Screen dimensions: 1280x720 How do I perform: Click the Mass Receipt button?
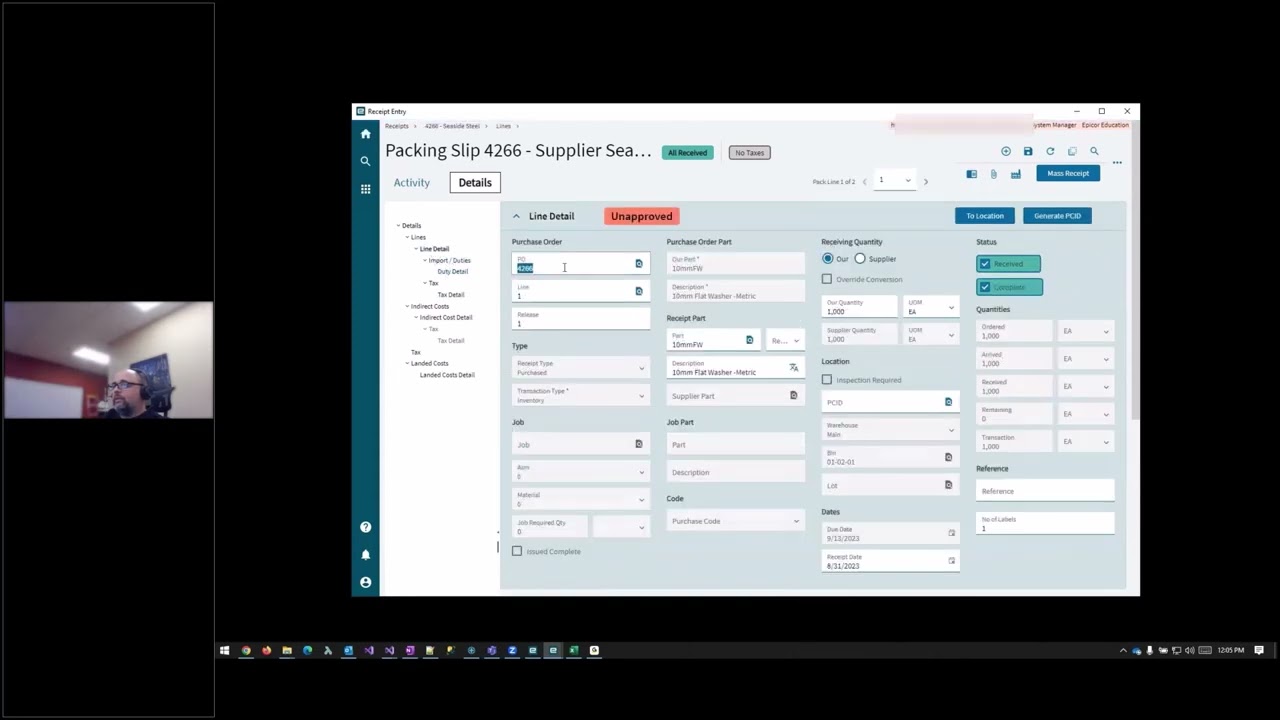coord(1068,174)
